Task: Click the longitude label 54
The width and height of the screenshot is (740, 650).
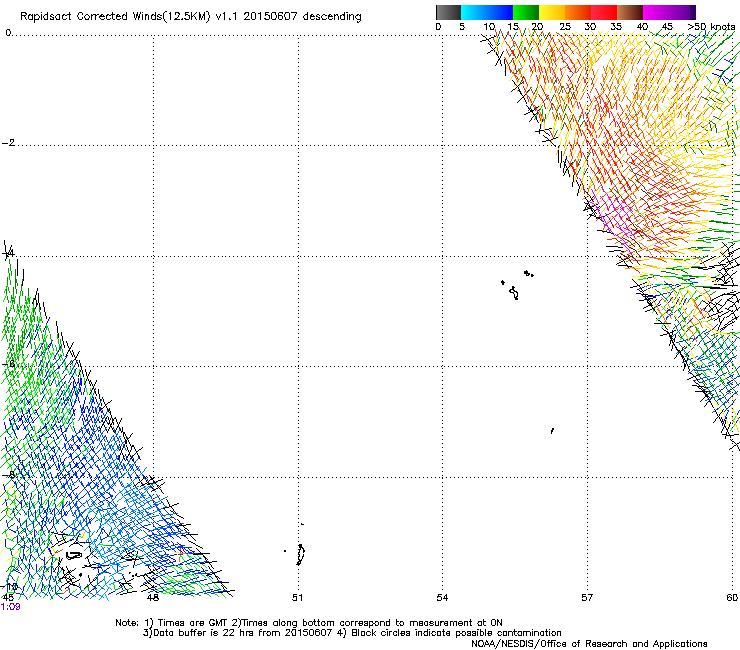Action: tap(442, 598)
